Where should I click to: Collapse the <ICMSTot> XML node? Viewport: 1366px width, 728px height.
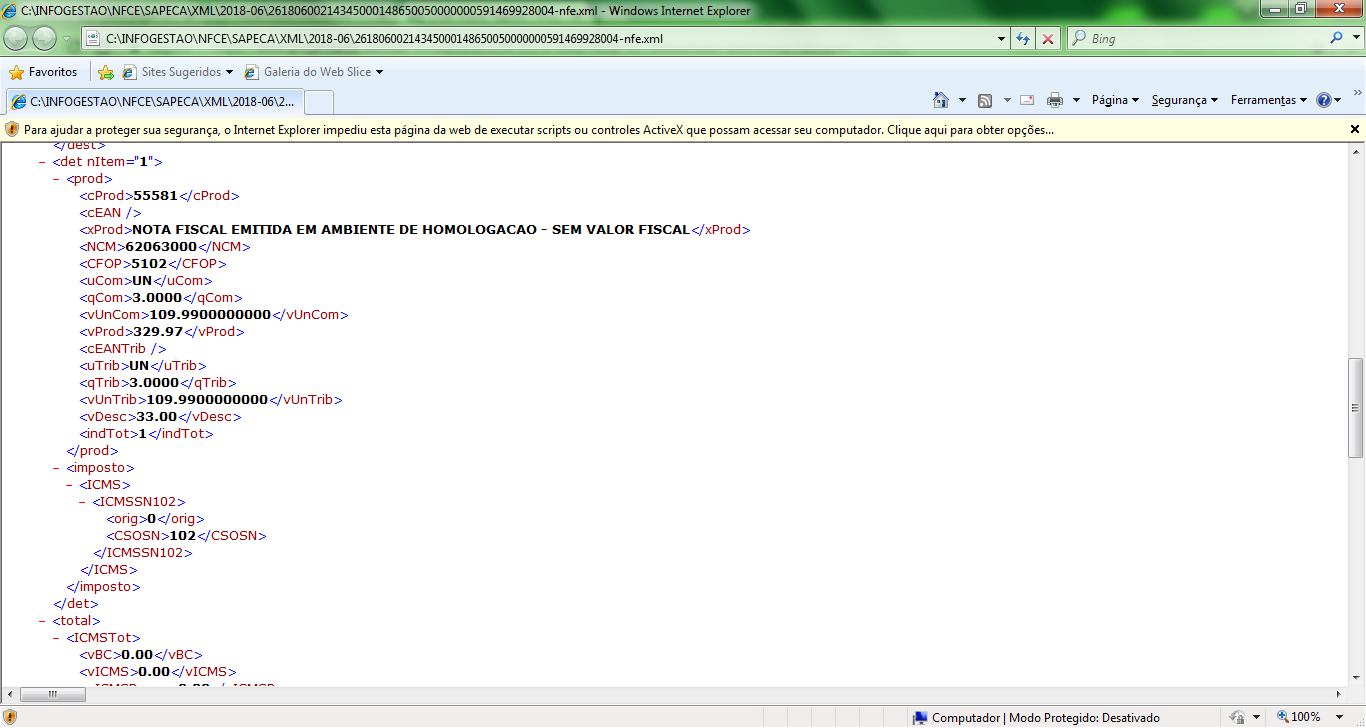[x=56, y=638]
